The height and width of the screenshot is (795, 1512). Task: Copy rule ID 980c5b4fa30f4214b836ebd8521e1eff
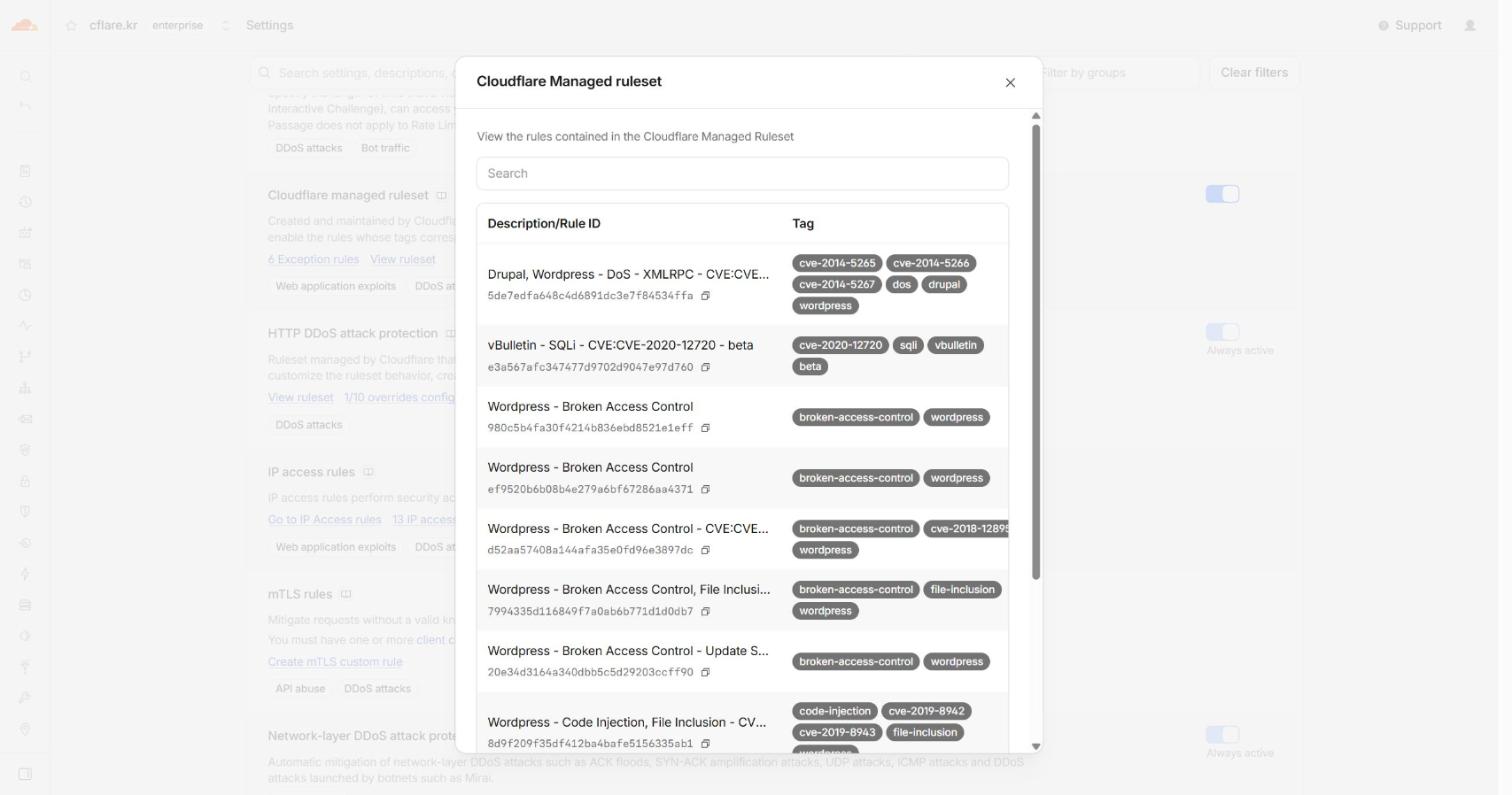pos(705,428)
